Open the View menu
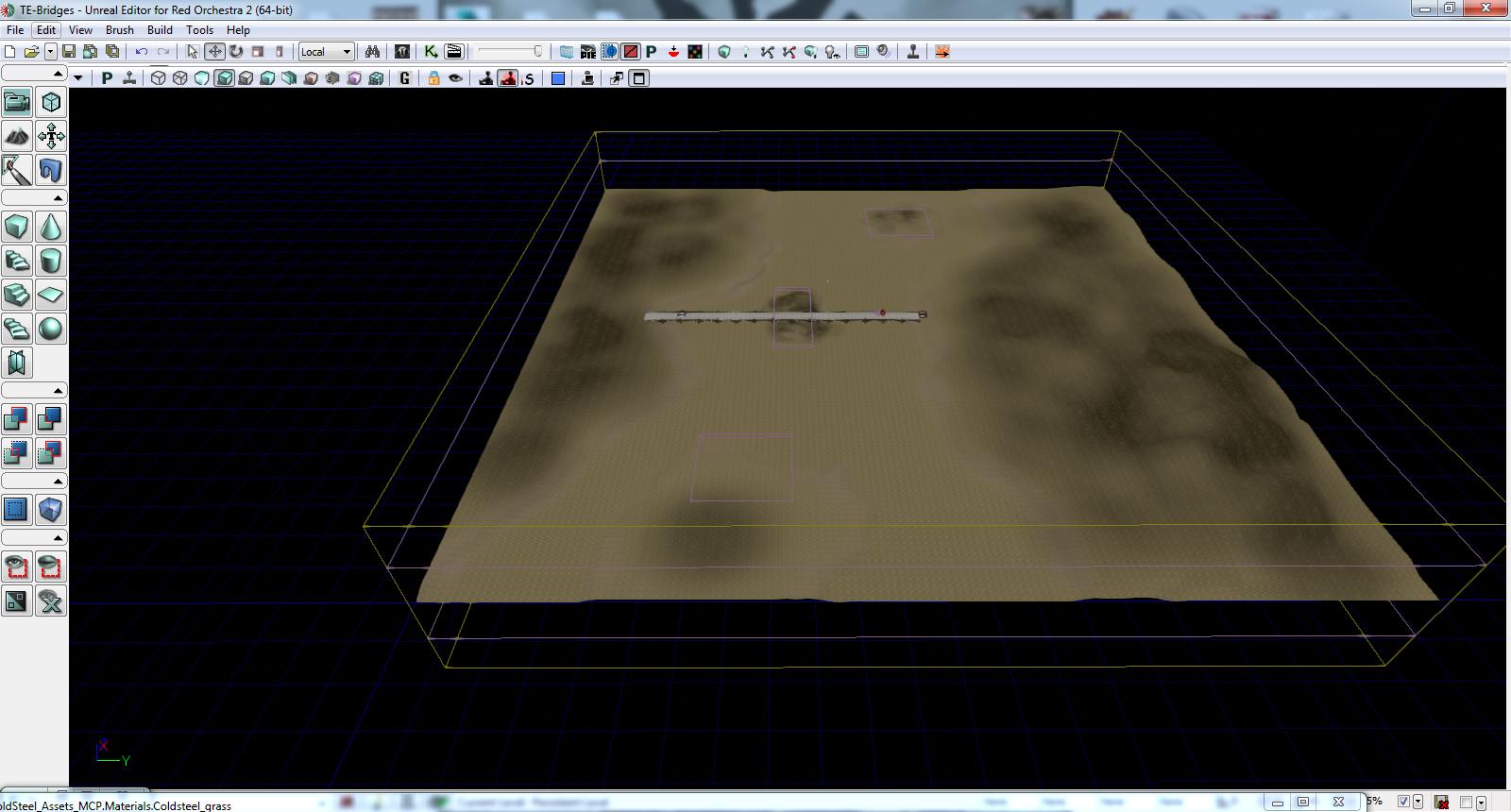This screenshot has height=812, width=1511. click(x=80, y=30)
